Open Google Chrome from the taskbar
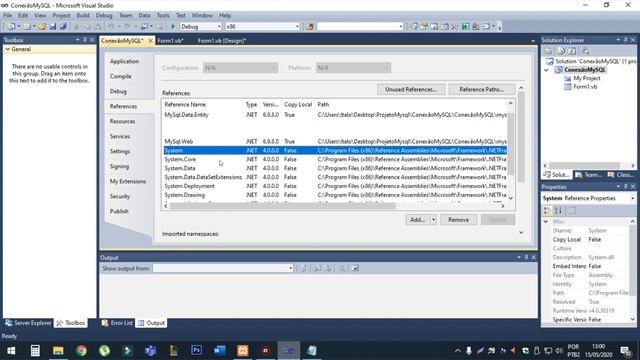Viewport: 640px width, 360px height. [81, 351]
